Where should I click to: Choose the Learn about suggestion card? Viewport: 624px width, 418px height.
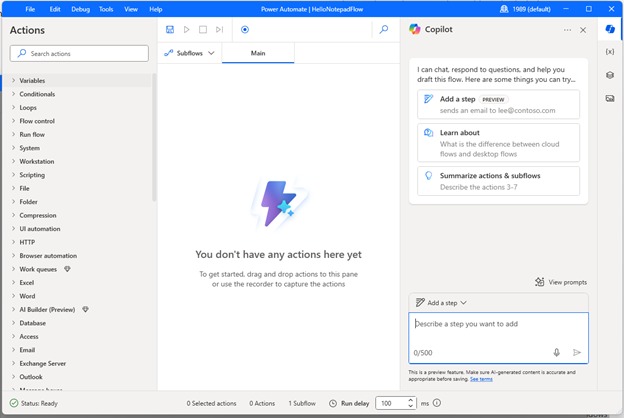click(498, 143)
